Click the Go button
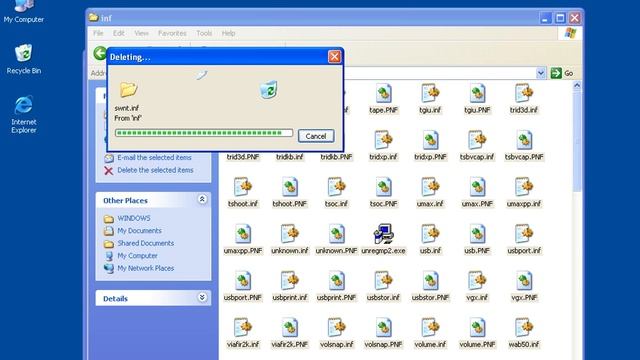This screenshot has width=640, height=360. click(x=562, y=73)
